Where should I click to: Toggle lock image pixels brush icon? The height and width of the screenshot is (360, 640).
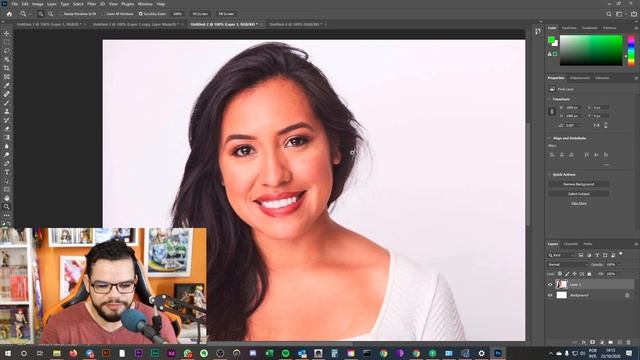click(x=567, y=274)
